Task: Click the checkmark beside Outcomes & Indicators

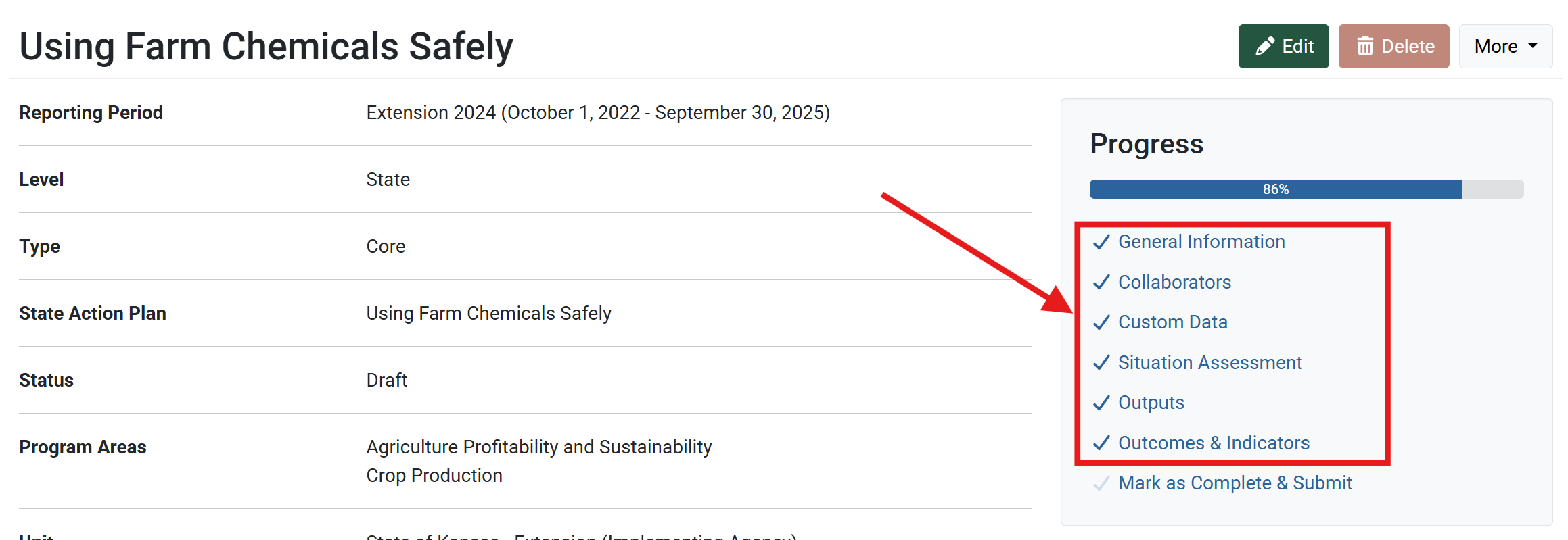Action: coord(1101,443)
